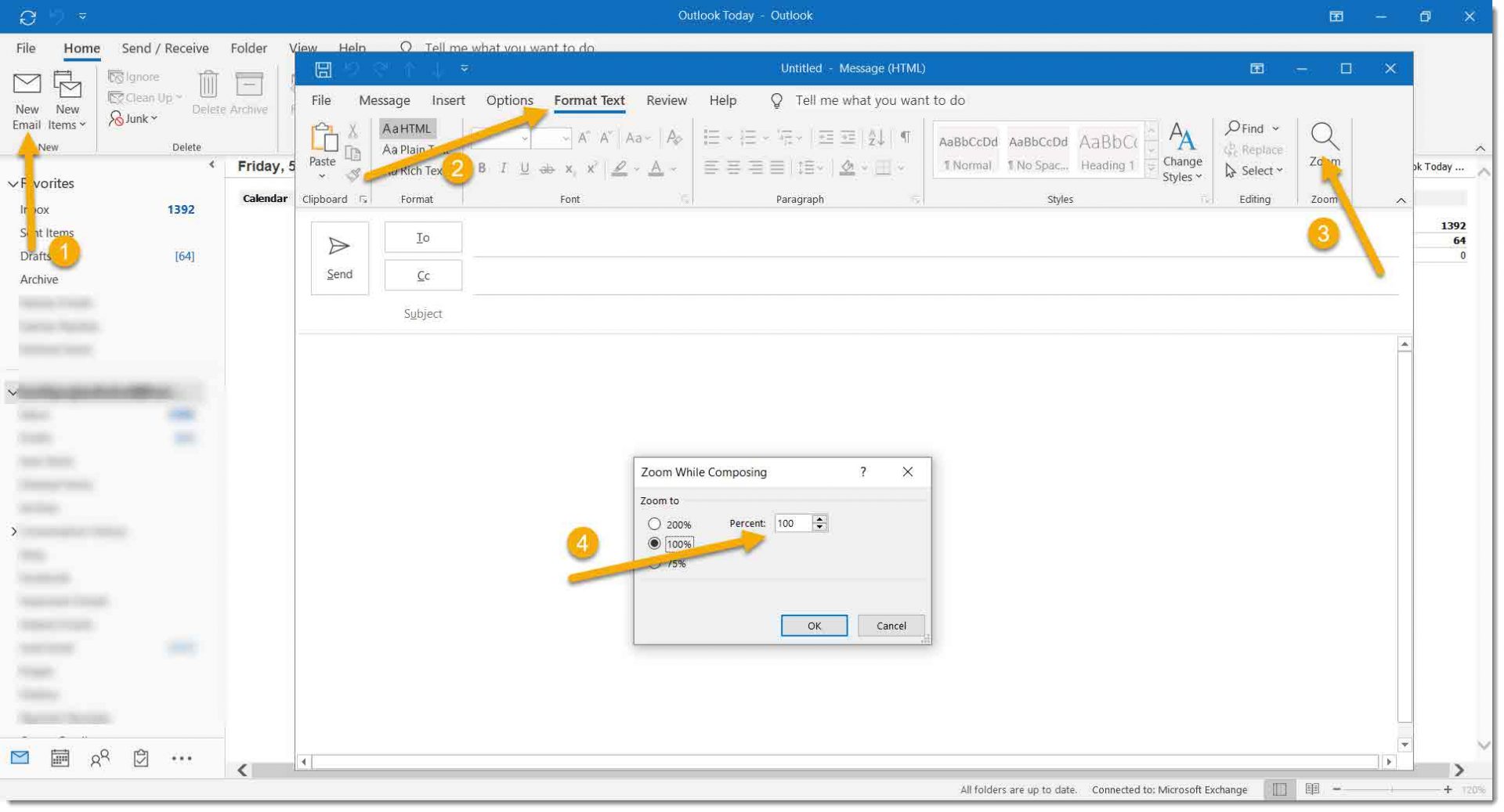Open the font name combo box
Image resolution: width=1504 pixels, height=812 pixels.
pyautogui.click(x=501, y=138)
